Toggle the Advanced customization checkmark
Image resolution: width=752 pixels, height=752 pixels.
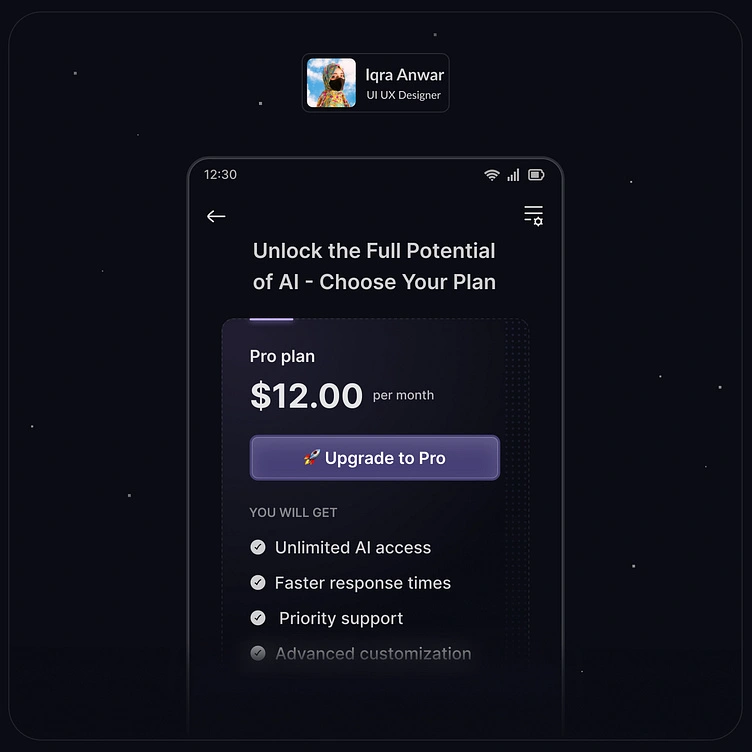pos(258,653)
